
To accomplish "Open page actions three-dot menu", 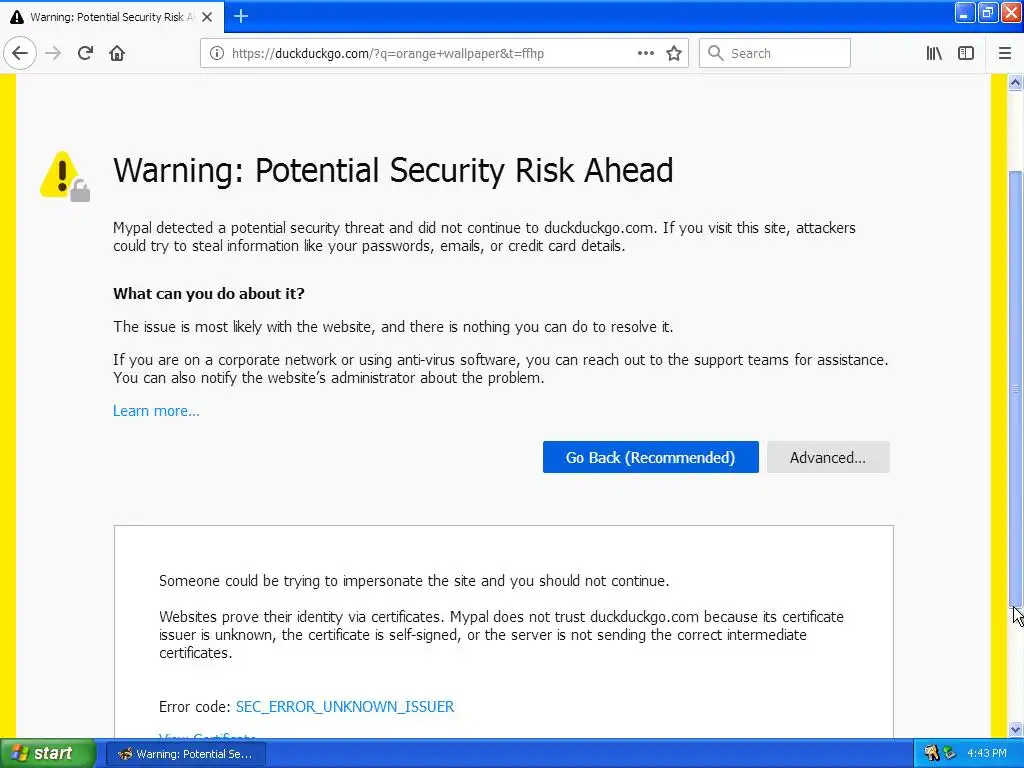I will click(x=646, y=53).
